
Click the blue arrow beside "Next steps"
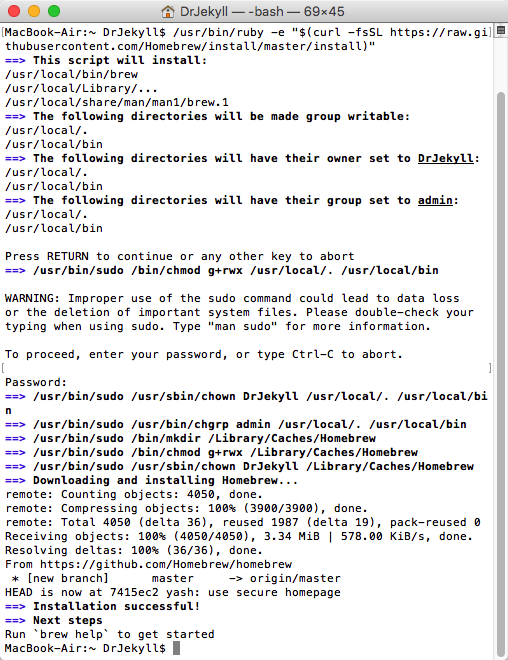tap(15, 620)
